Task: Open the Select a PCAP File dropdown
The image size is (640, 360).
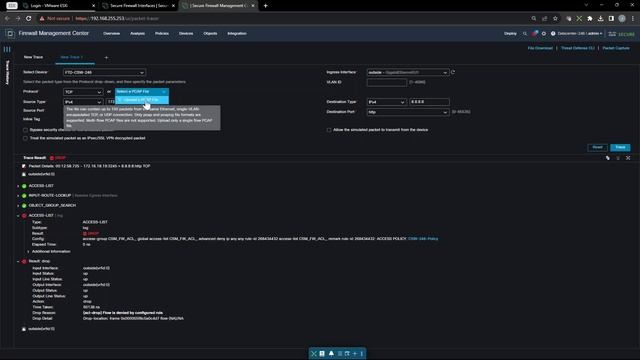Action: (142, 92)
